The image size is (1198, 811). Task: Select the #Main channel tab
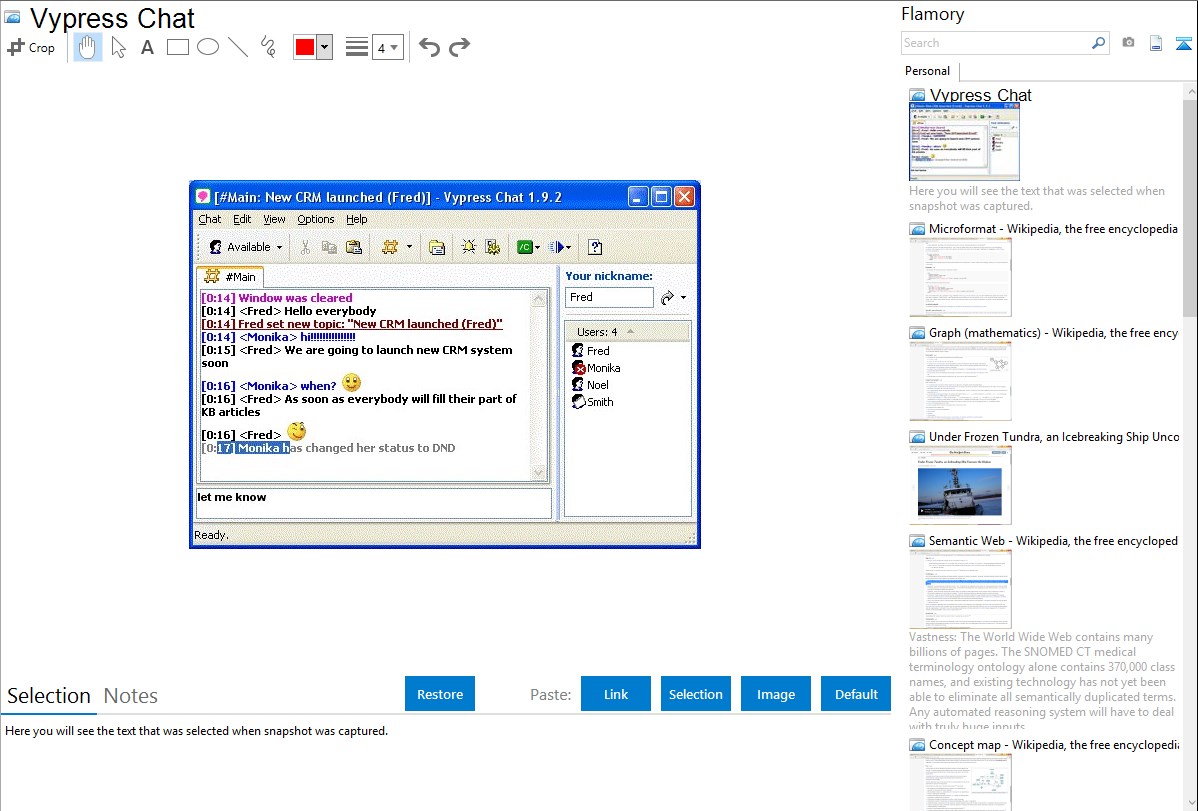(x=231, y=277)
